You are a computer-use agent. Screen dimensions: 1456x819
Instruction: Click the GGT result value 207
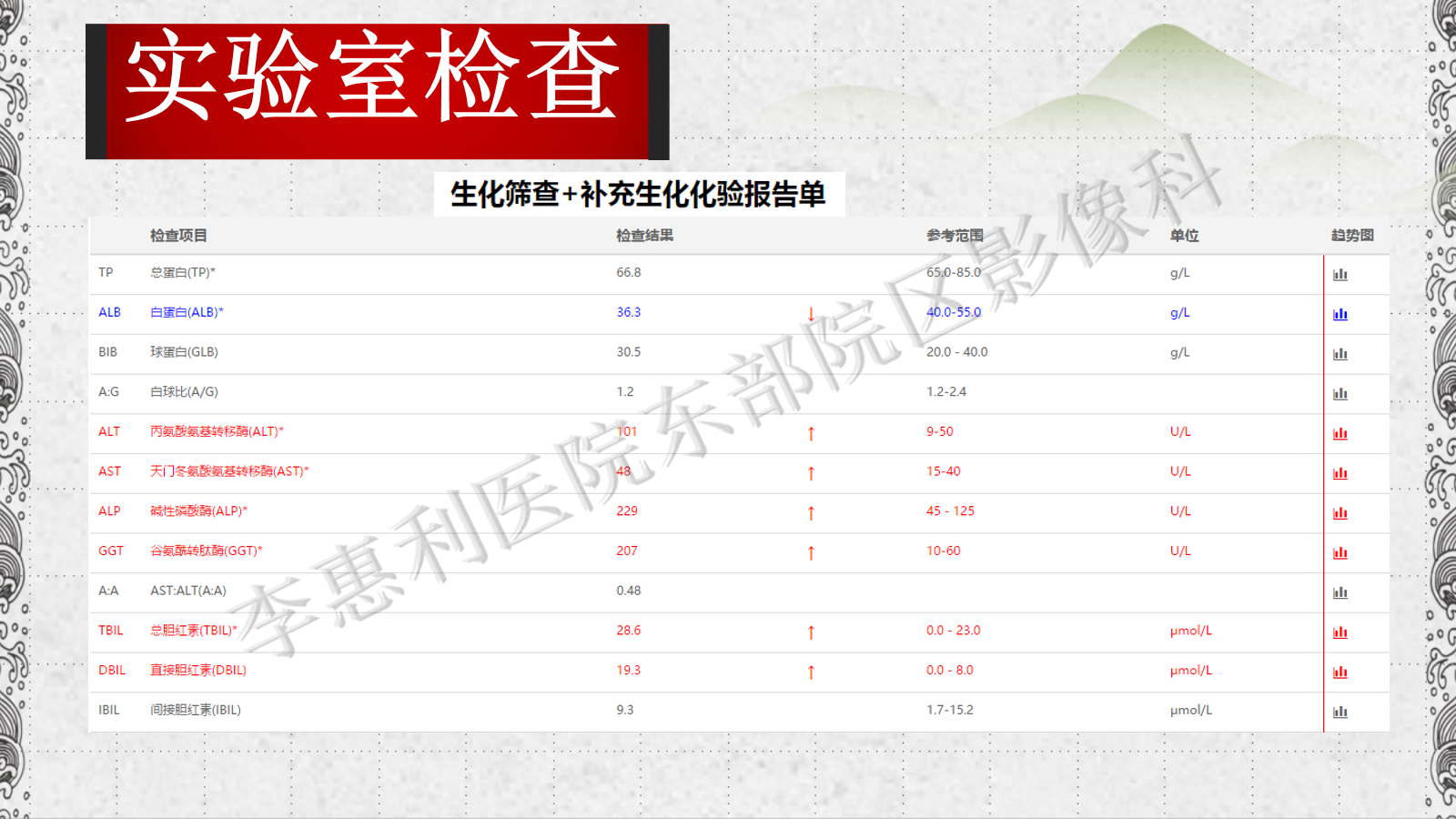click(x=627, y=551)
